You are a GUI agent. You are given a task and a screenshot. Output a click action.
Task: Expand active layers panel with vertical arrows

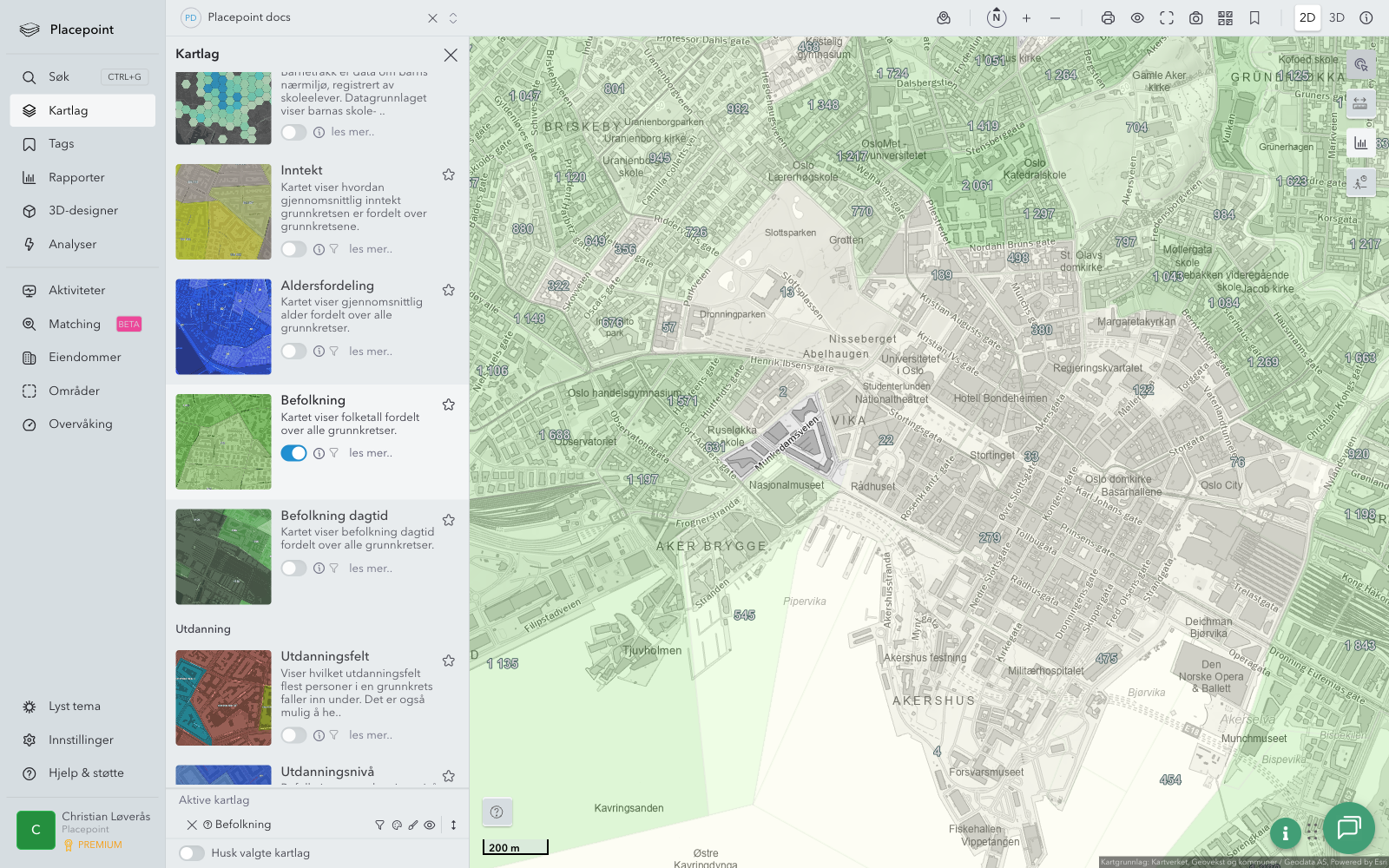(x=453, y=825)
